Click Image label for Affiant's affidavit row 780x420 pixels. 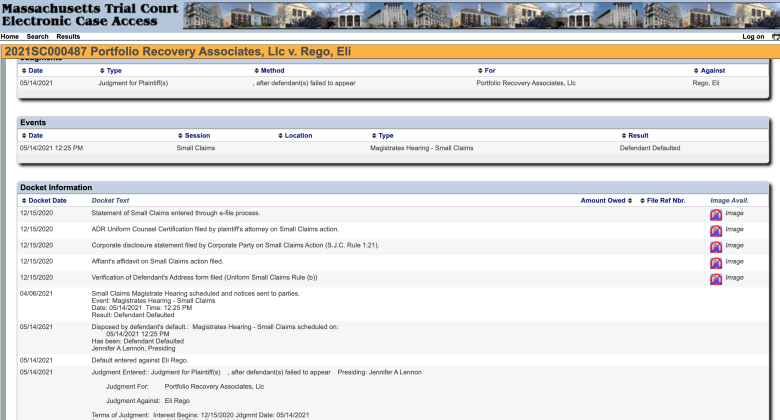pyautogui.click(x=734, y=261)
